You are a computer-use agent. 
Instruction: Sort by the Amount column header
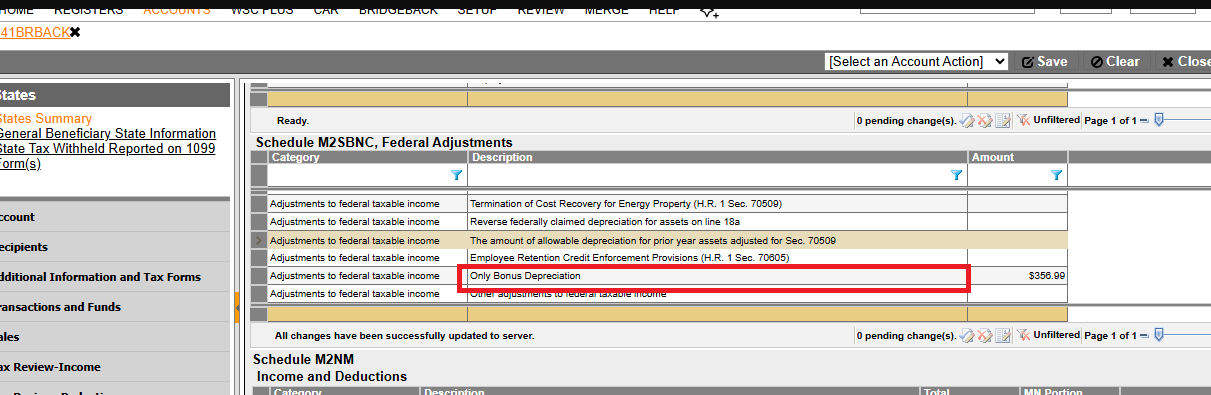click(x=1017, y=157)
